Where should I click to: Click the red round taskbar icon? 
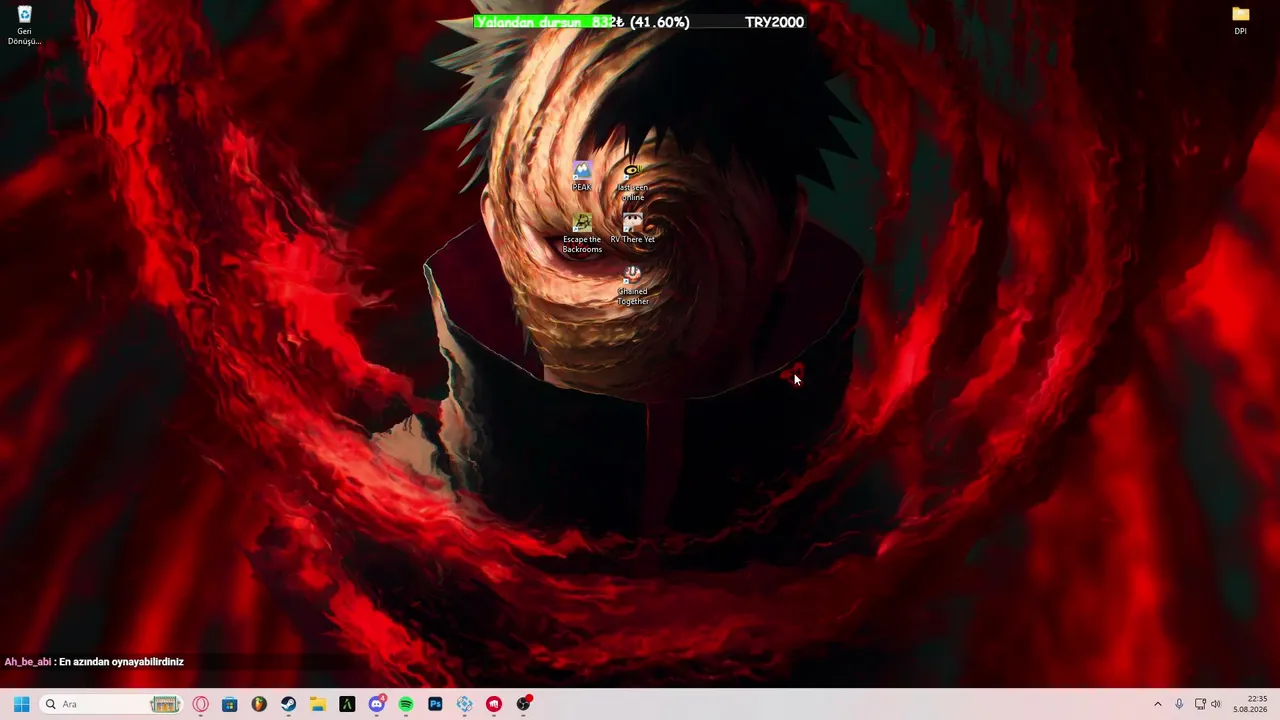(x=494, y=704)
